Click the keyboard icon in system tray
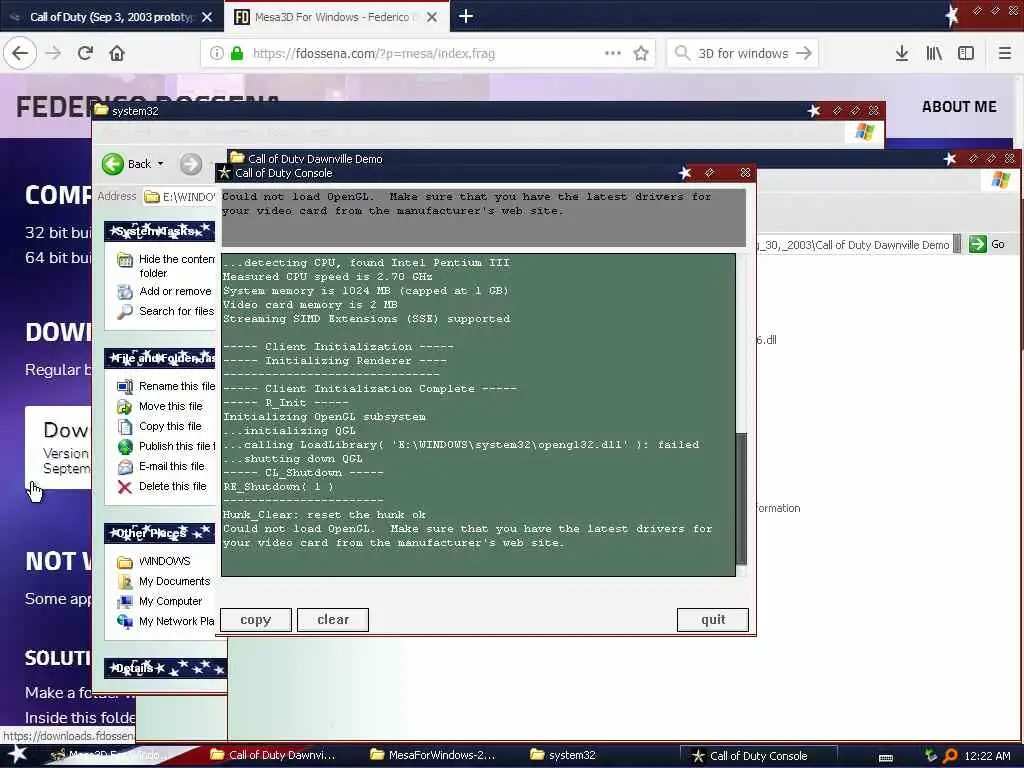Image resolution: width=1024 pixels, height=768 pixels. 886,758
